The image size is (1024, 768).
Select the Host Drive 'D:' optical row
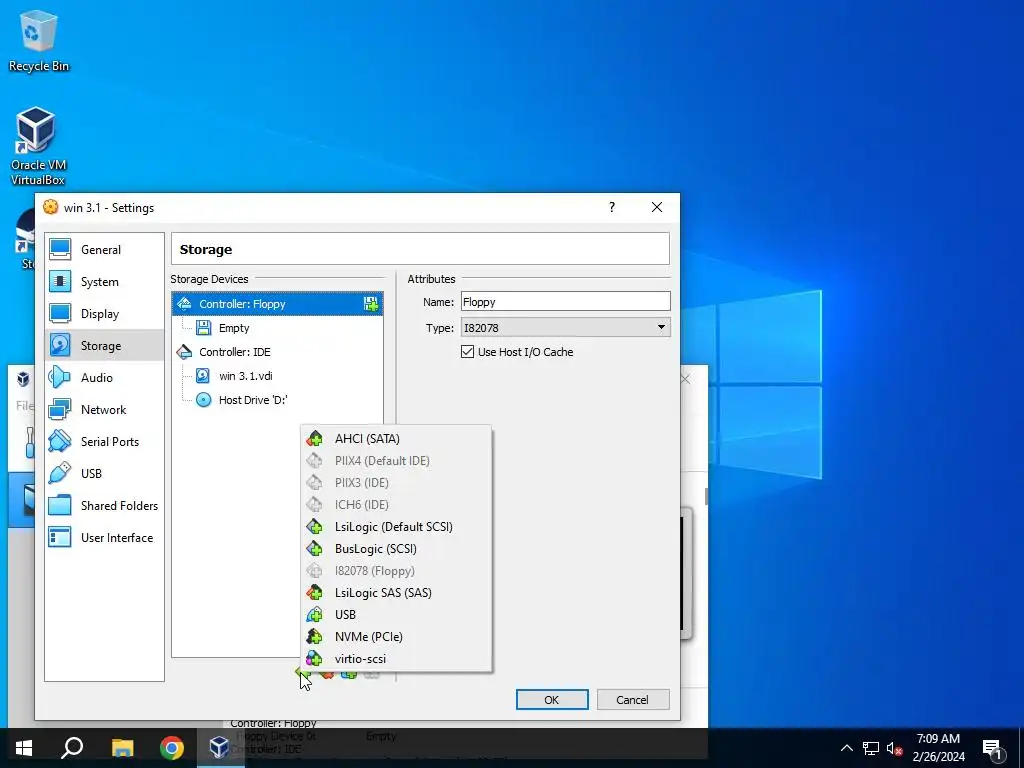click(277, 400)
